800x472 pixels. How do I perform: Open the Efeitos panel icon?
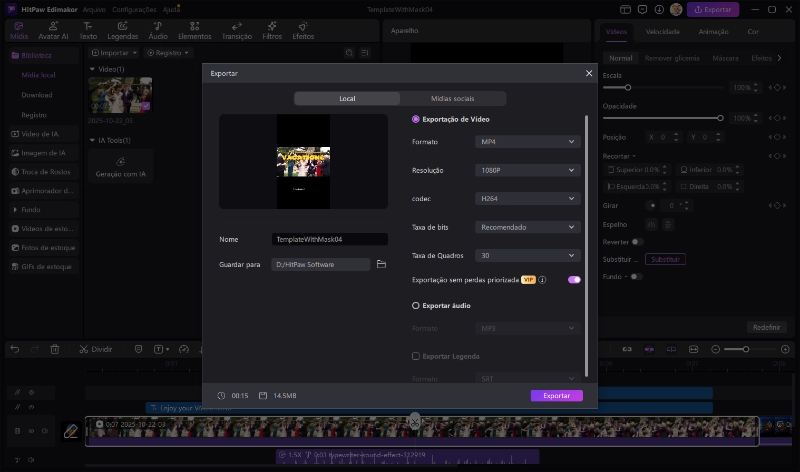[x=302, y=30]
